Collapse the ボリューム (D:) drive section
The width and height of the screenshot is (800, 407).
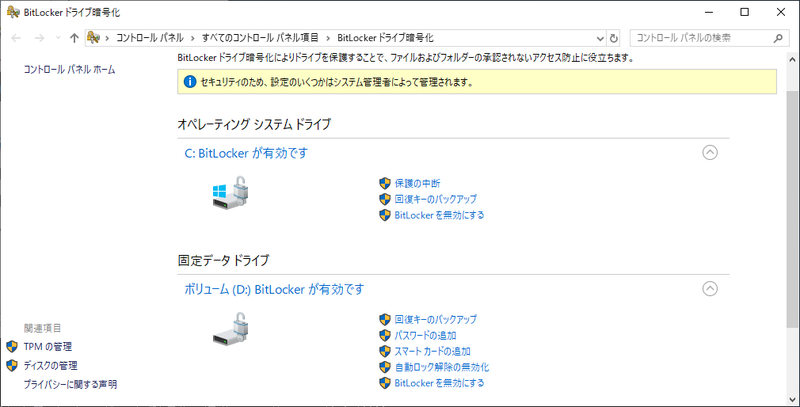coord(710,289)
